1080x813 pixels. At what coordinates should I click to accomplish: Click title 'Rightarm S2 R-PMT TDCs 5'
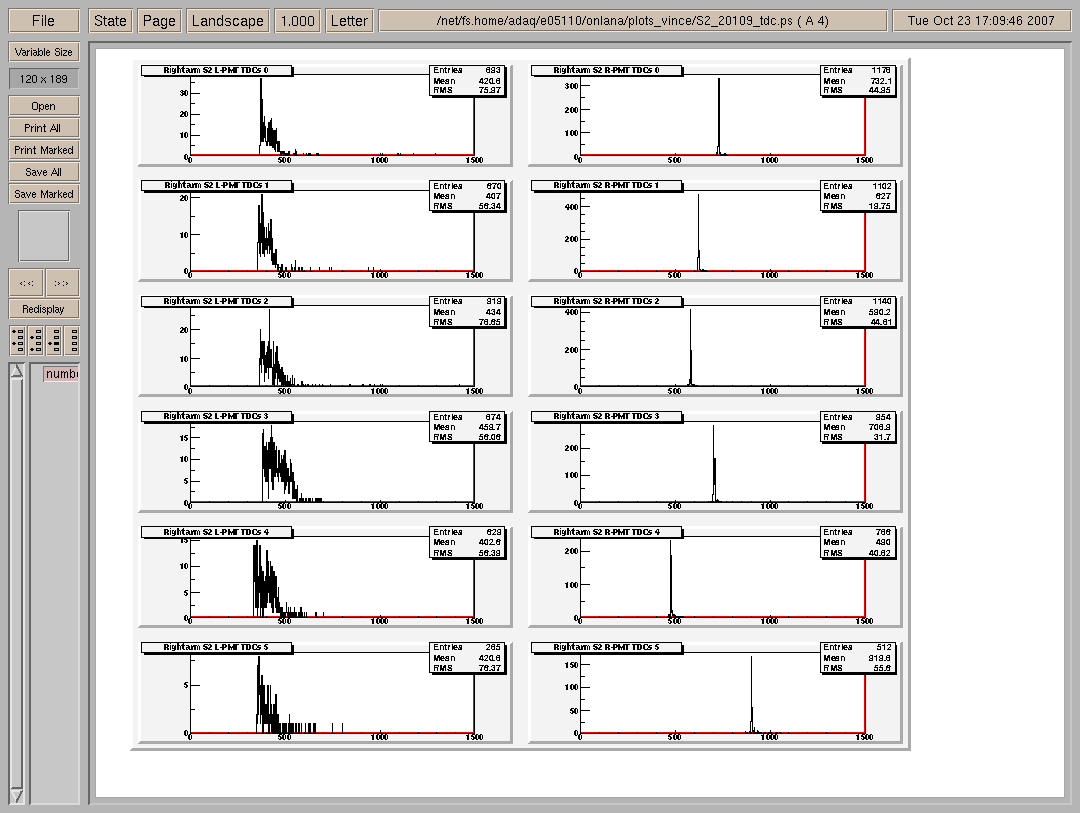click(607, 647)
